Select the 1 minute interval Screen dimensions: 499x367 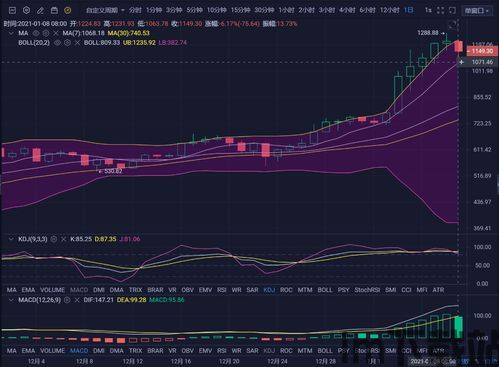pos(154,11)
